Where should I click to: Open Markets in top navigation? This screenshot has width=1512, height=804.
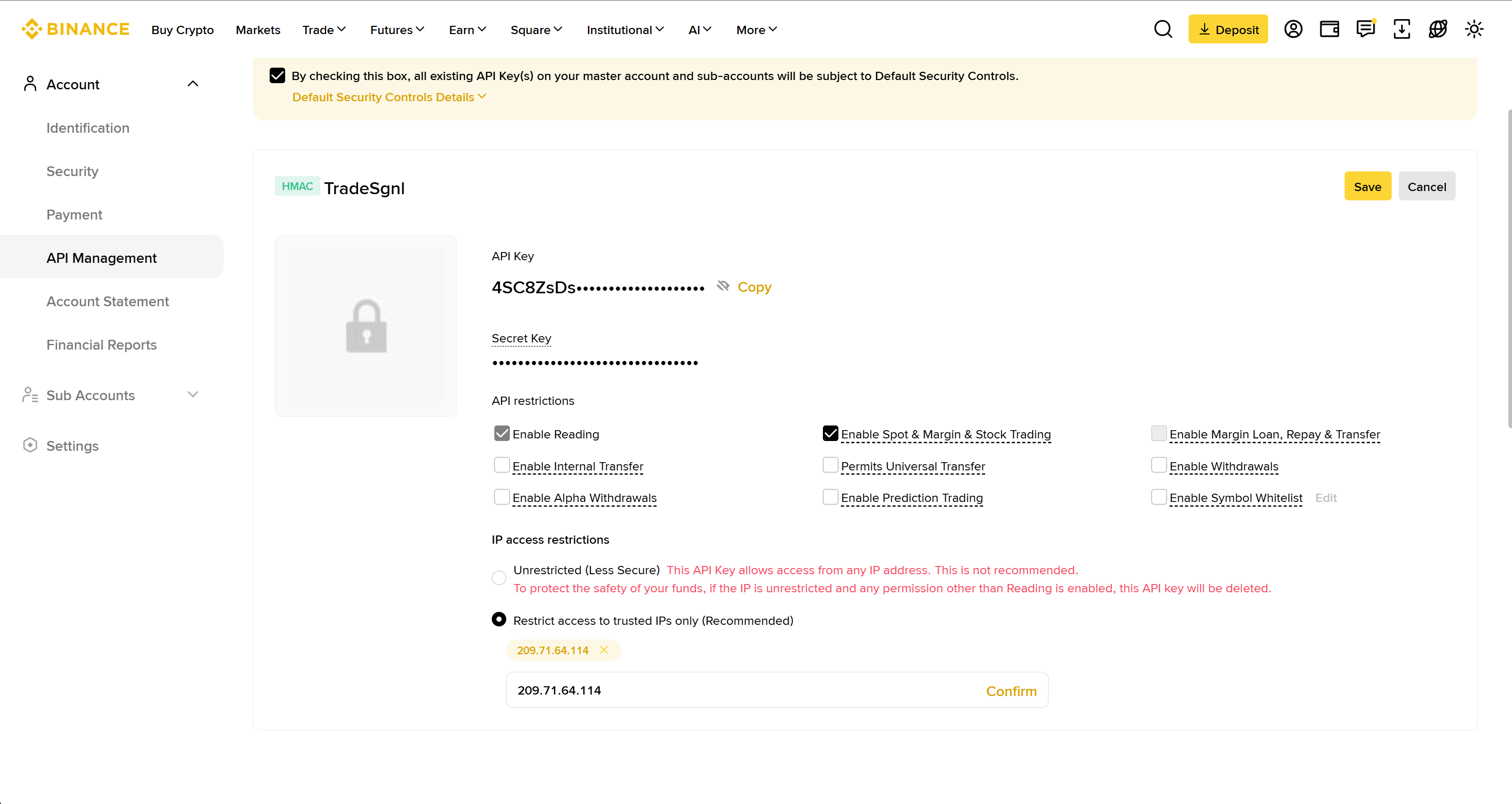[x=258, y=29]
